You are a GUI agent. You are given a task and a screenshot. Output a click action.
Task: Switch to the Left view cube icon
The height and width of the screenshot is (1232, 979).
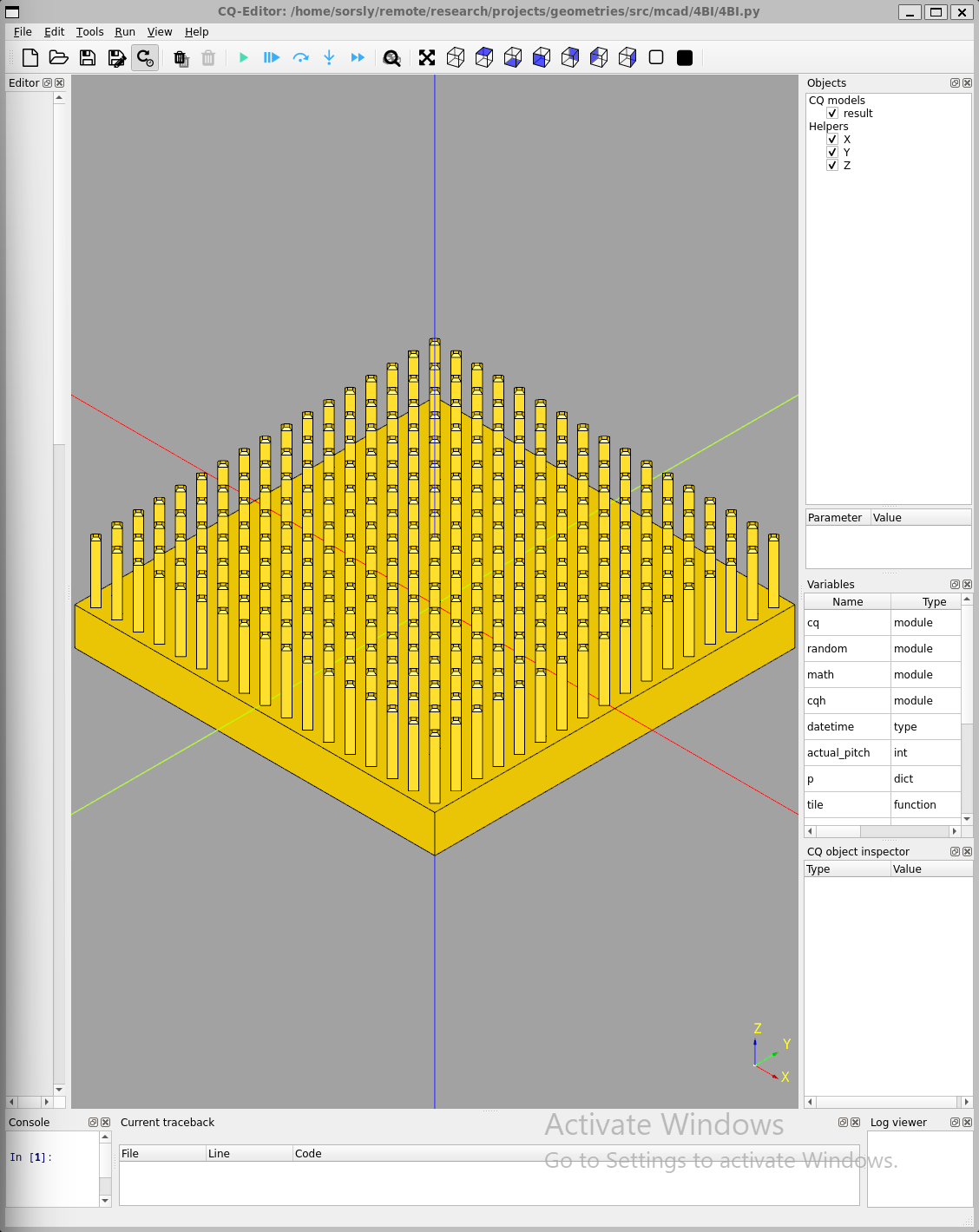(599, 58)
